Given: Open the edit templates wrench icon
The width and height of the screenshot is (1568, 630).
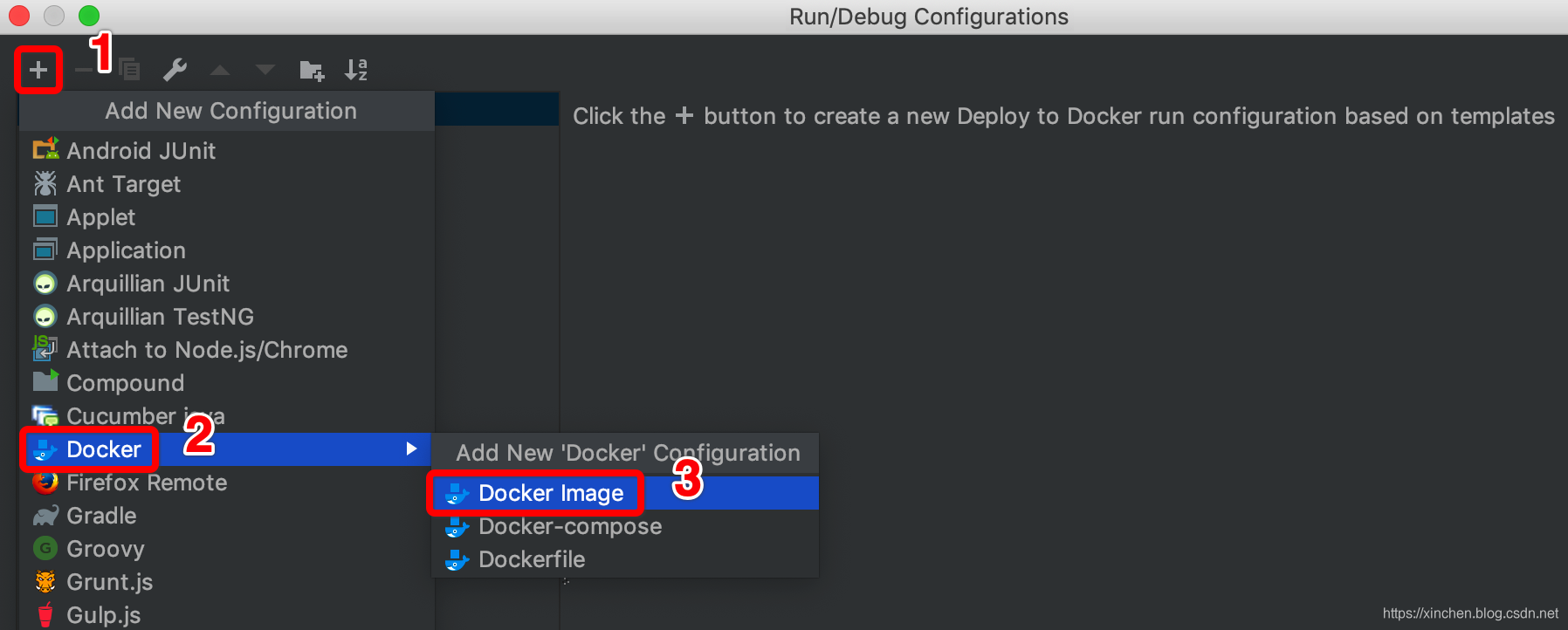Looking at the screenshot, I should tap(175, 70).
